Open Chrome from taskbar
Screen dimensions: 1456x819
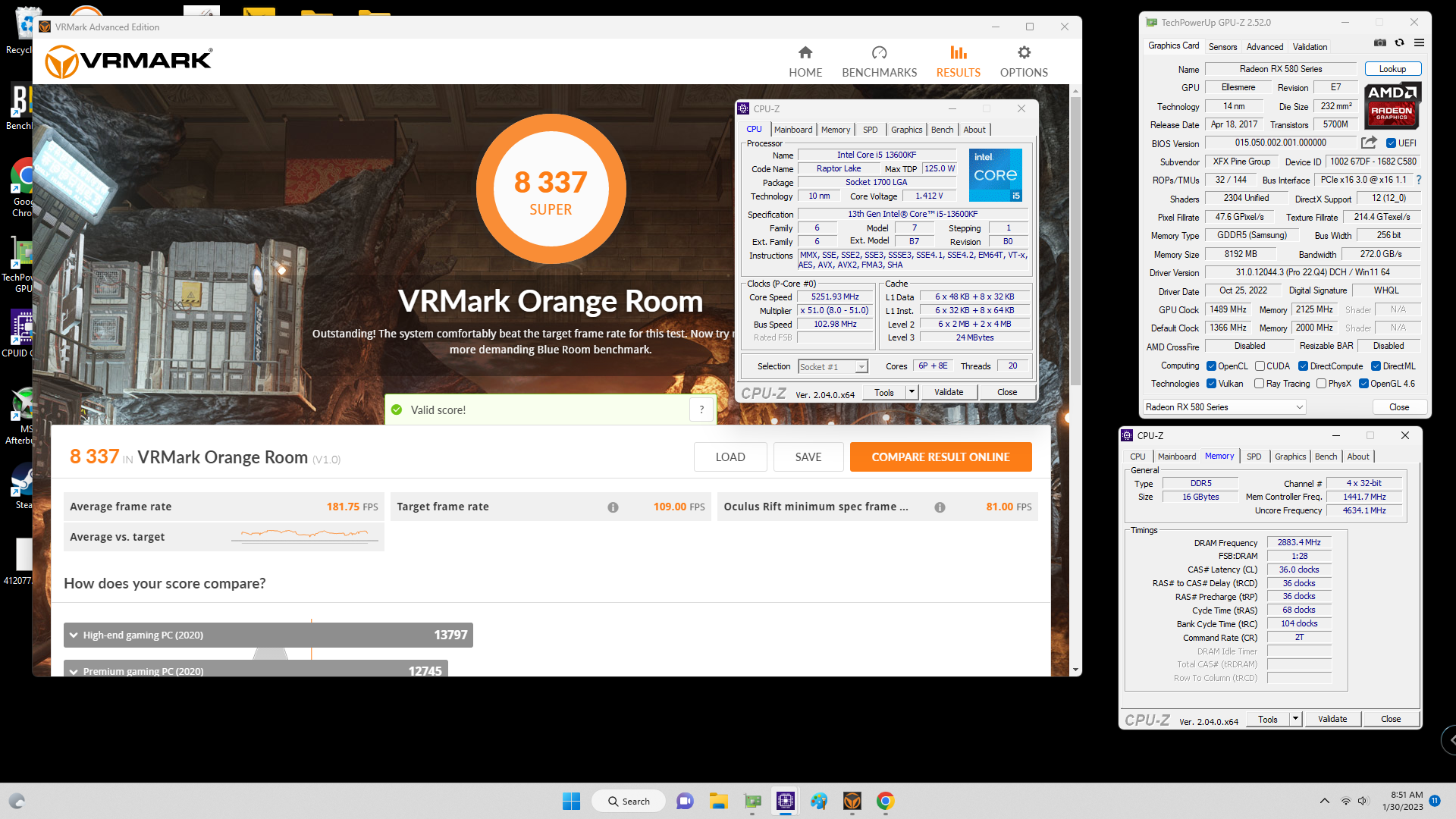[x=885, y=801]
